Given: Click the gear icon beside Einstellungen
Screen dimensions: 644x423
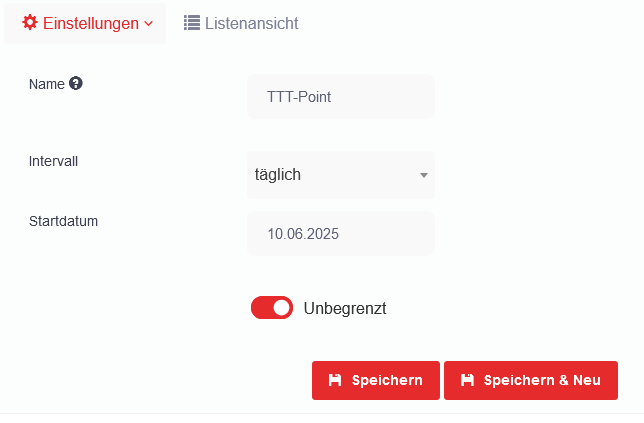Looking at the screenshot, I should [x=30, y=23].
